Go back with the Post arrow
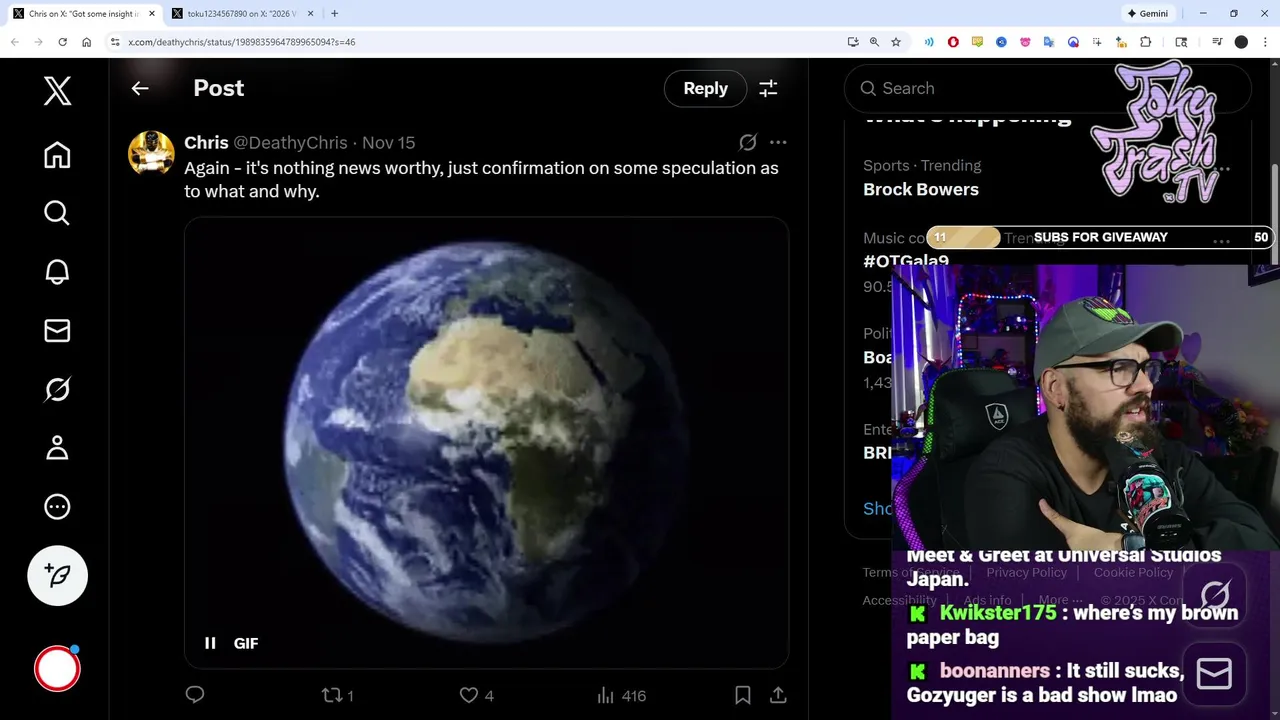This screenshot has width=1280, height=720. 140,88
